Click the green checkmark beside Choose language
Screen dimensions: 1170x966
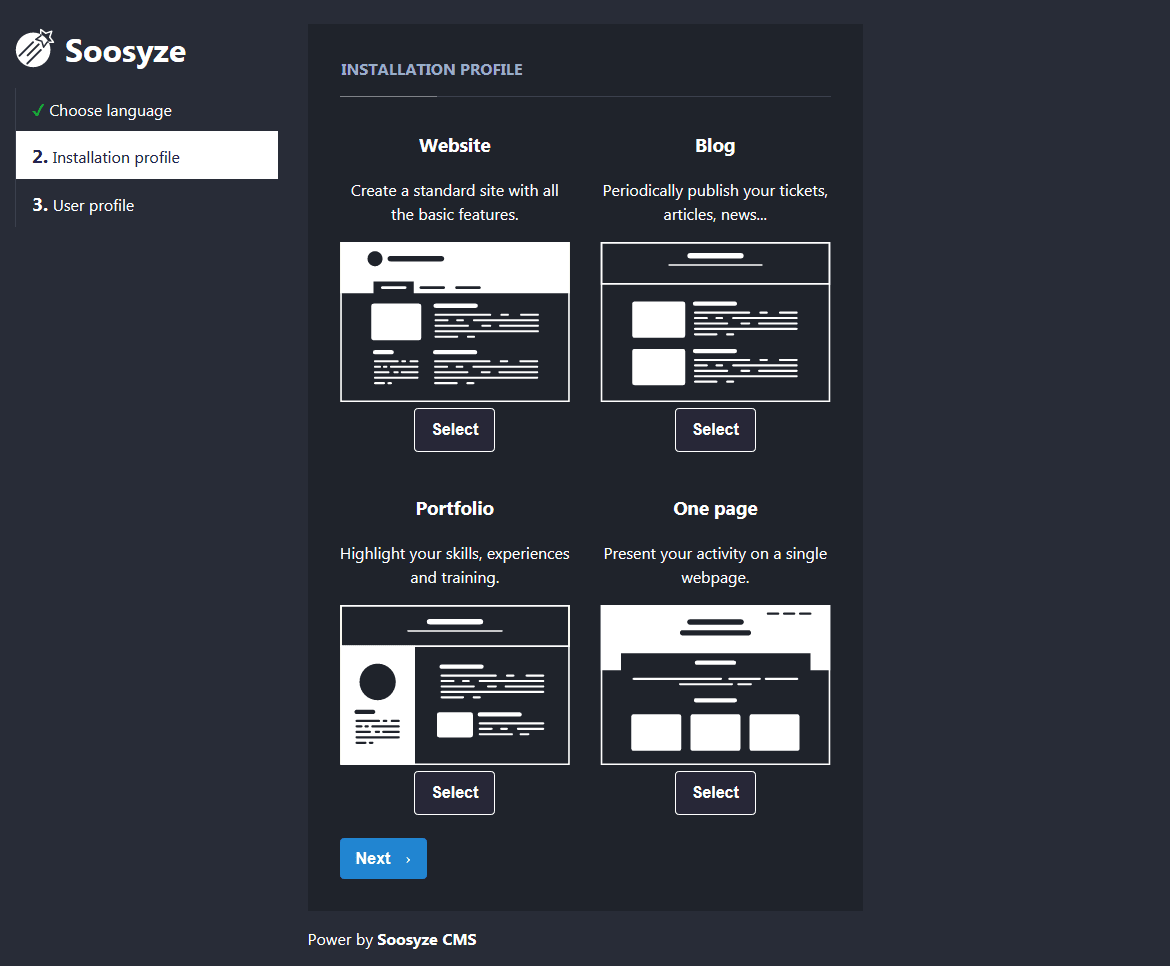pos(38,111)
